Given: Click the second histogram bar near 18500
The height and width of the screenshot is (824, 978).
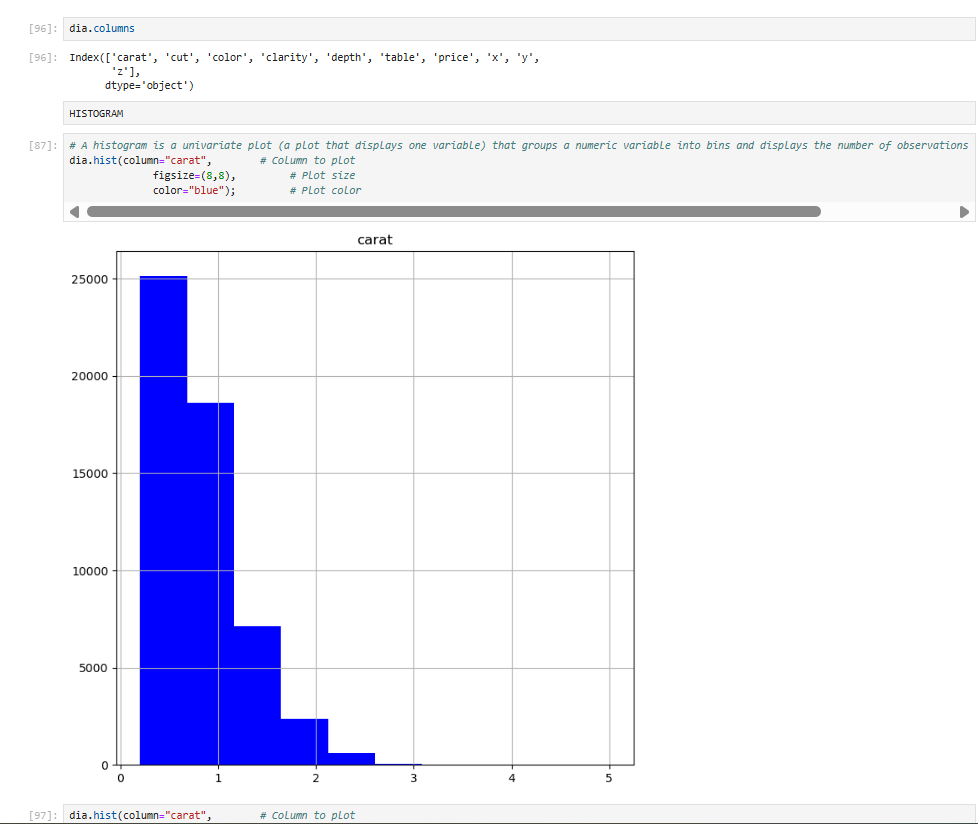Looking at the screenshot, I should click(211, 584).
